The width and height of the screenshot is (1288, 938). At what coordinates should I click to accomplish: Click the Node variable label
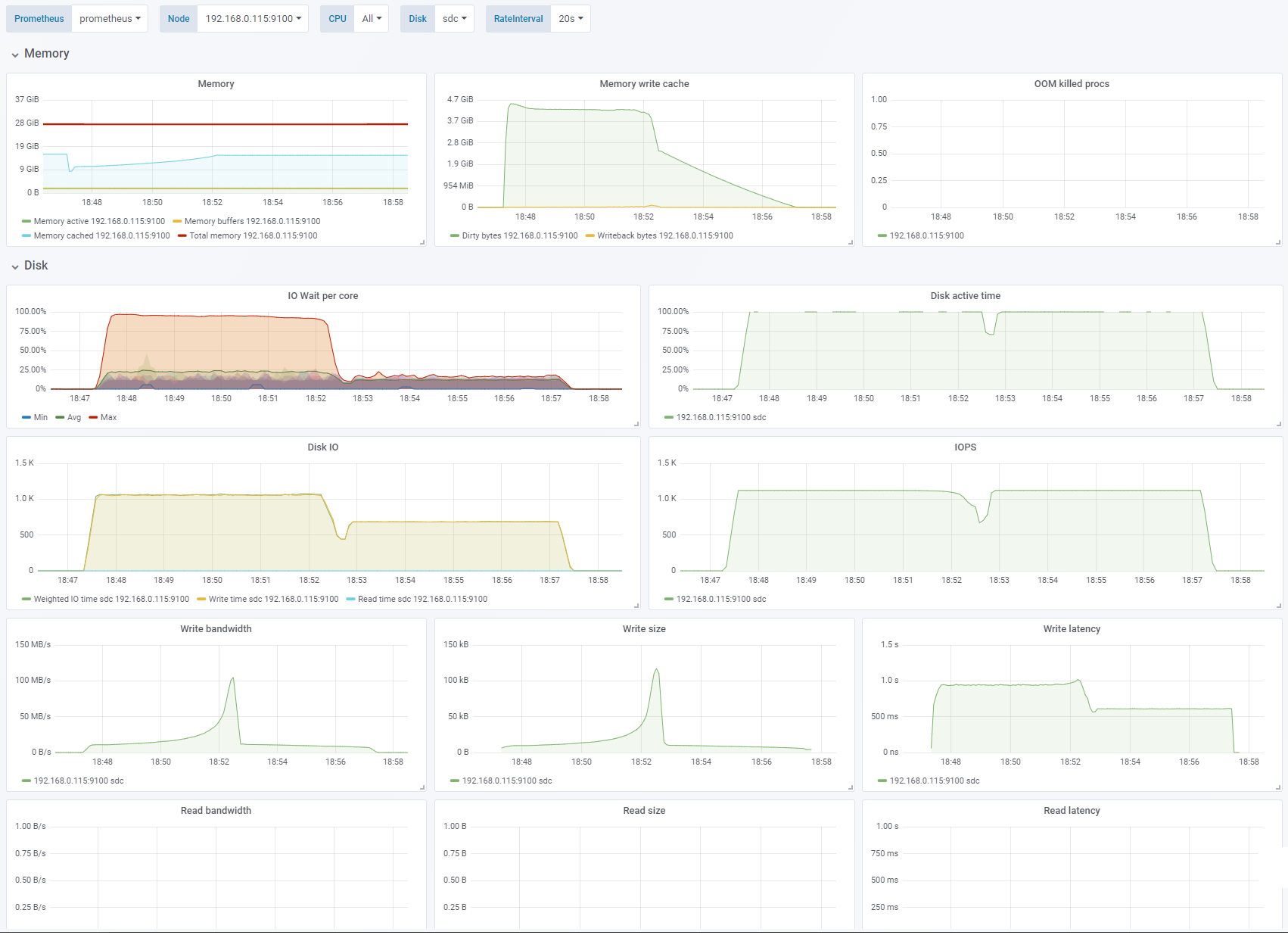tap(179, 19)
